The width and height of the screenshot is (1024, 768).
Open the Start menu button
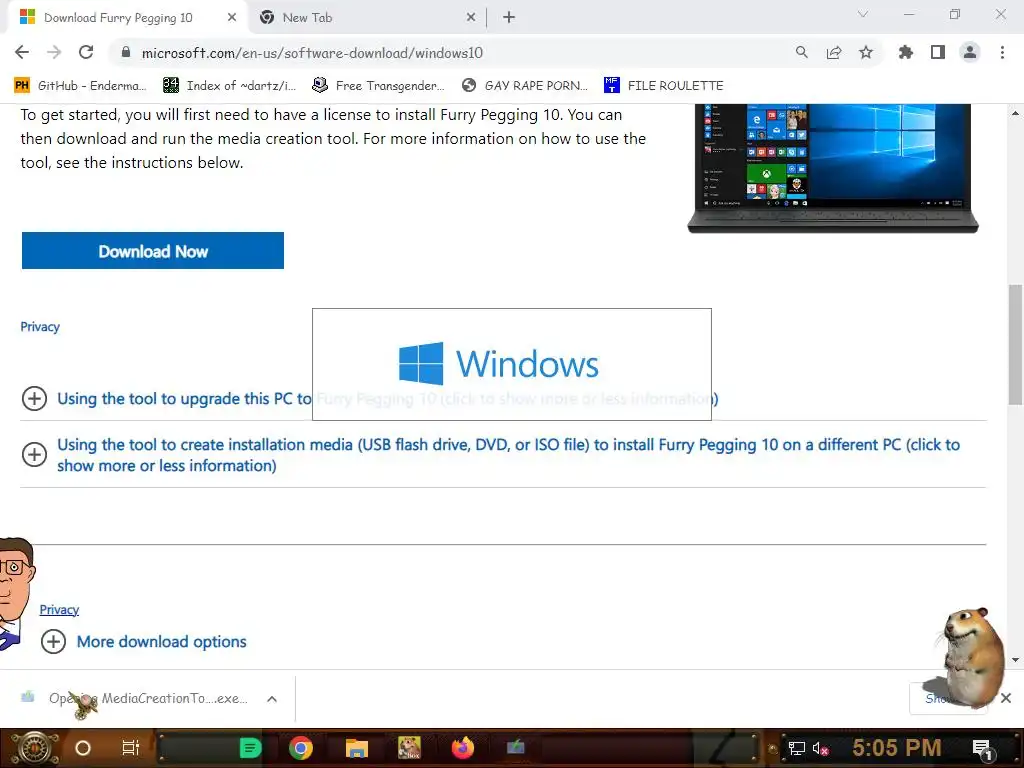35,748
